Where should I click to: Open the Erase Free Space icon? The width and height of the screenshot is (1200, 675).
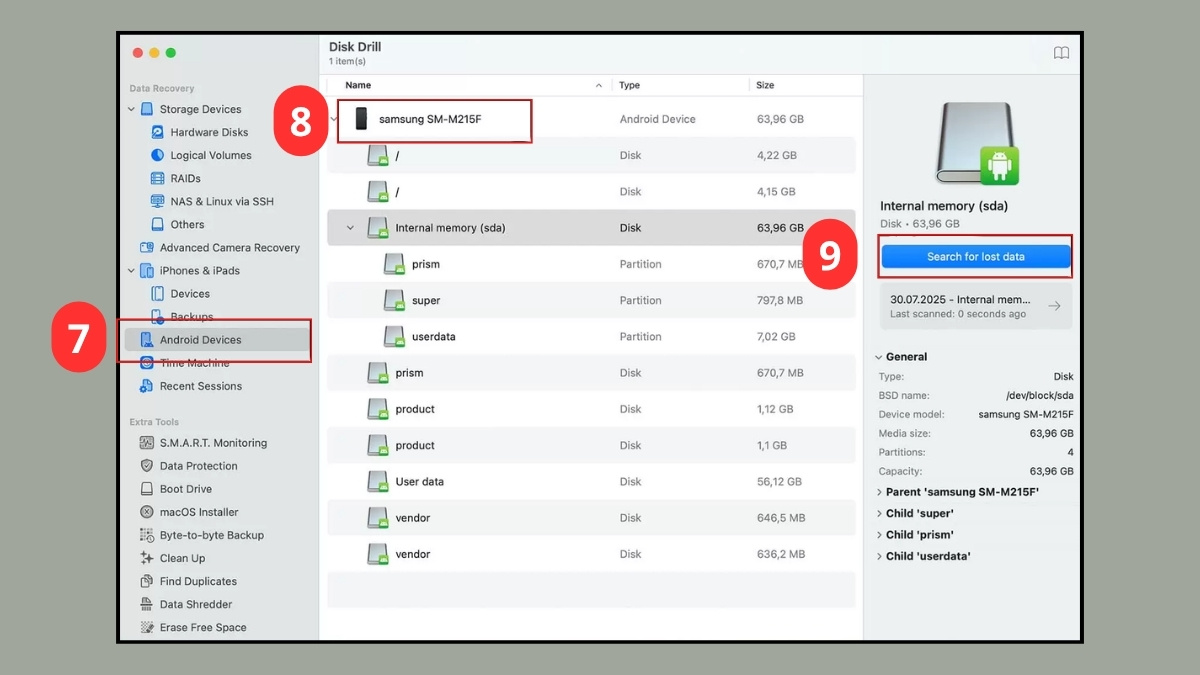147,627
